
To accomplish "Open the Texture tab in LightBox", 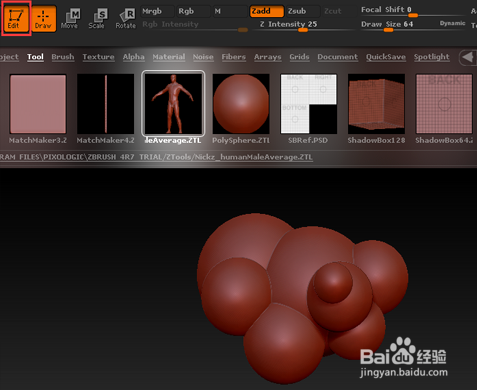I will [98, 57].
